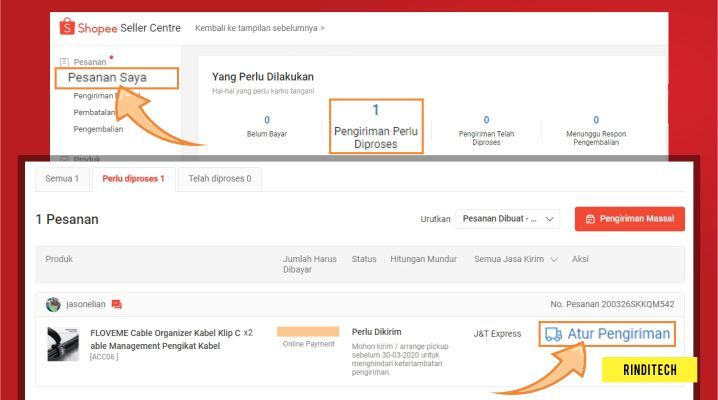Open Pembatalan in the sidebar

pos(94,112)
